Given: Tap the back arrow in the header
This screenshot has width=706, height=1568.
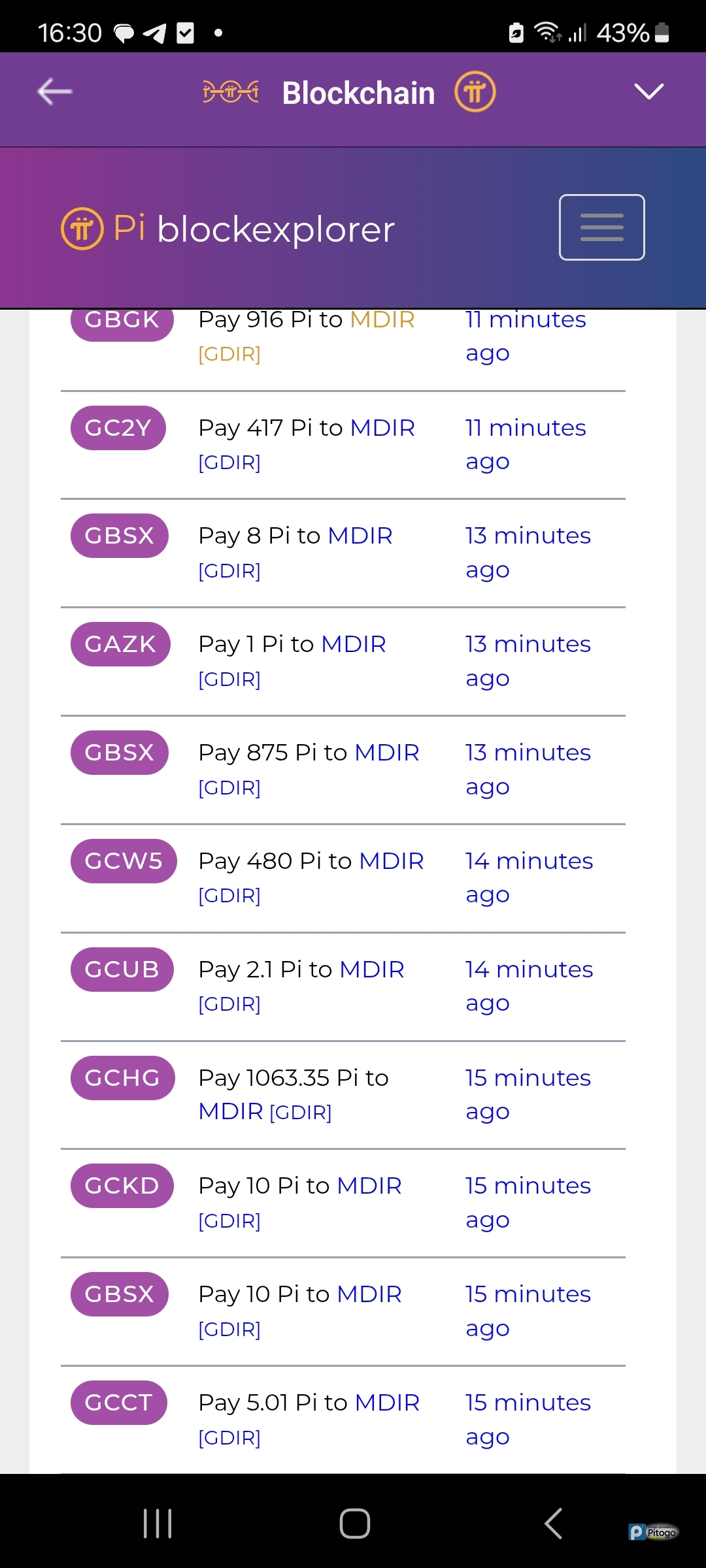Looking at the screenshot, I should 55,92.
